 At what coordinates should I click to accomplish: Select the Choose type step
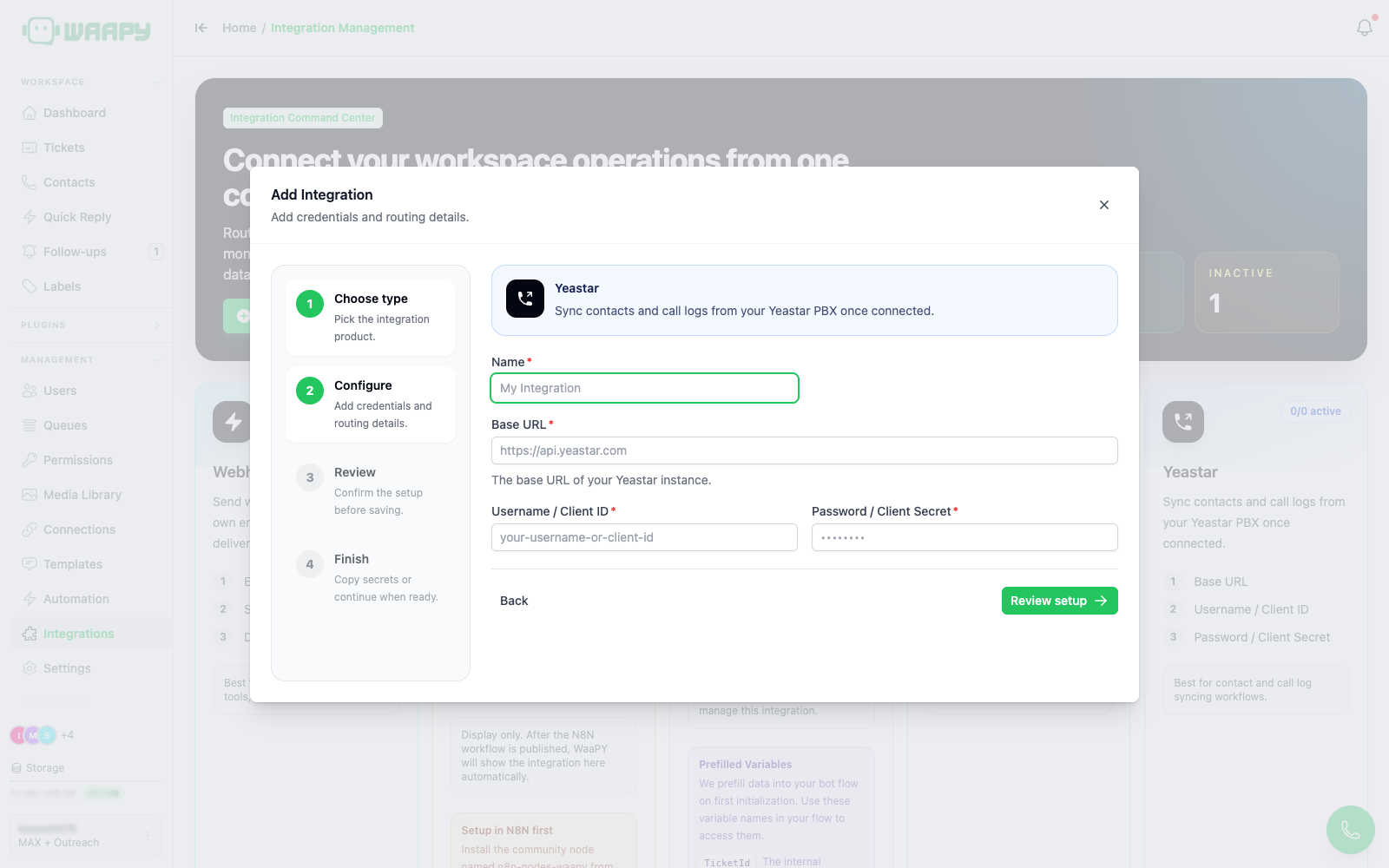click(371, 317)
